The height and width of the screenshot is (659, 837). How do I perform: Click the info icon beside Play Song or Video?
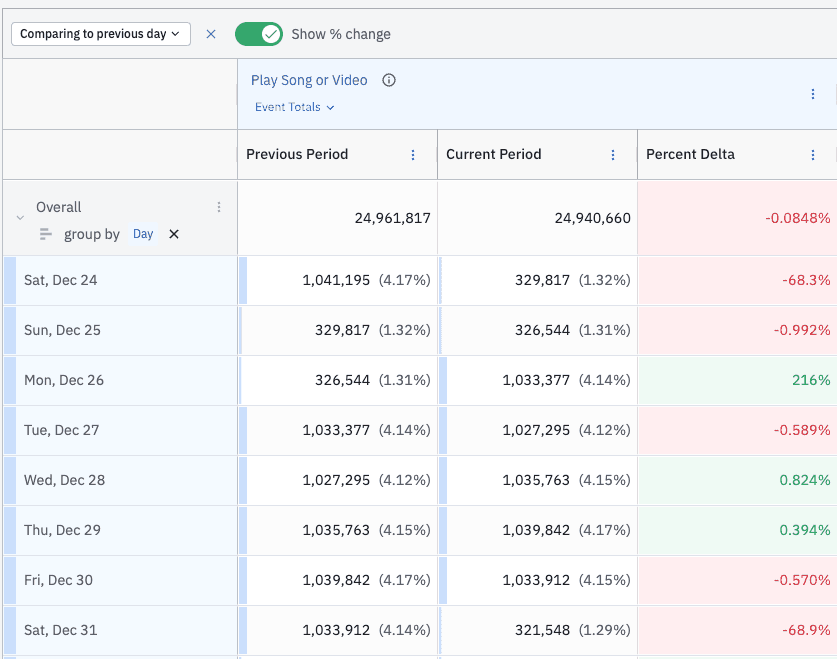pyautogui.click(x=389, y=80)
